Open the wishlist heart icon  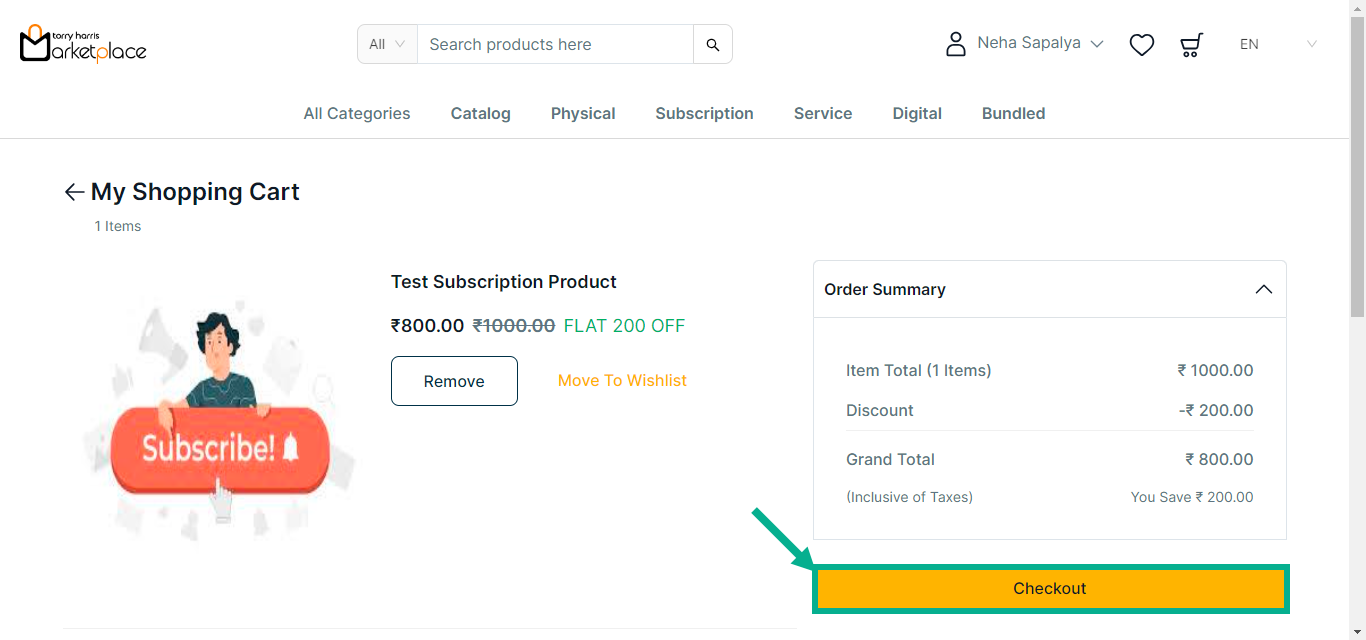coord(1142,44)
